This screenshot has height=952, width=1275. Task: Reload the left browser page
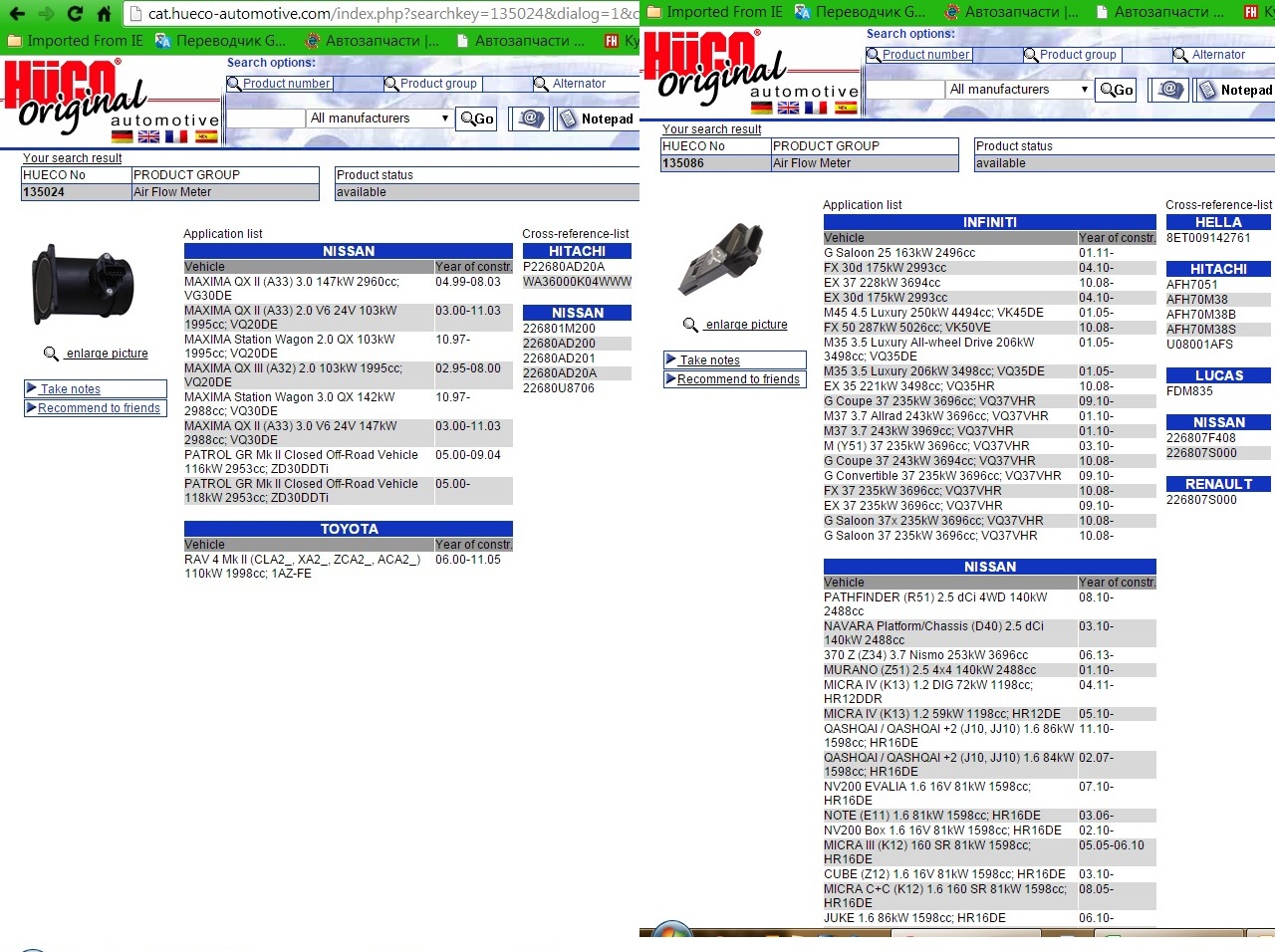tap(75, 14)
